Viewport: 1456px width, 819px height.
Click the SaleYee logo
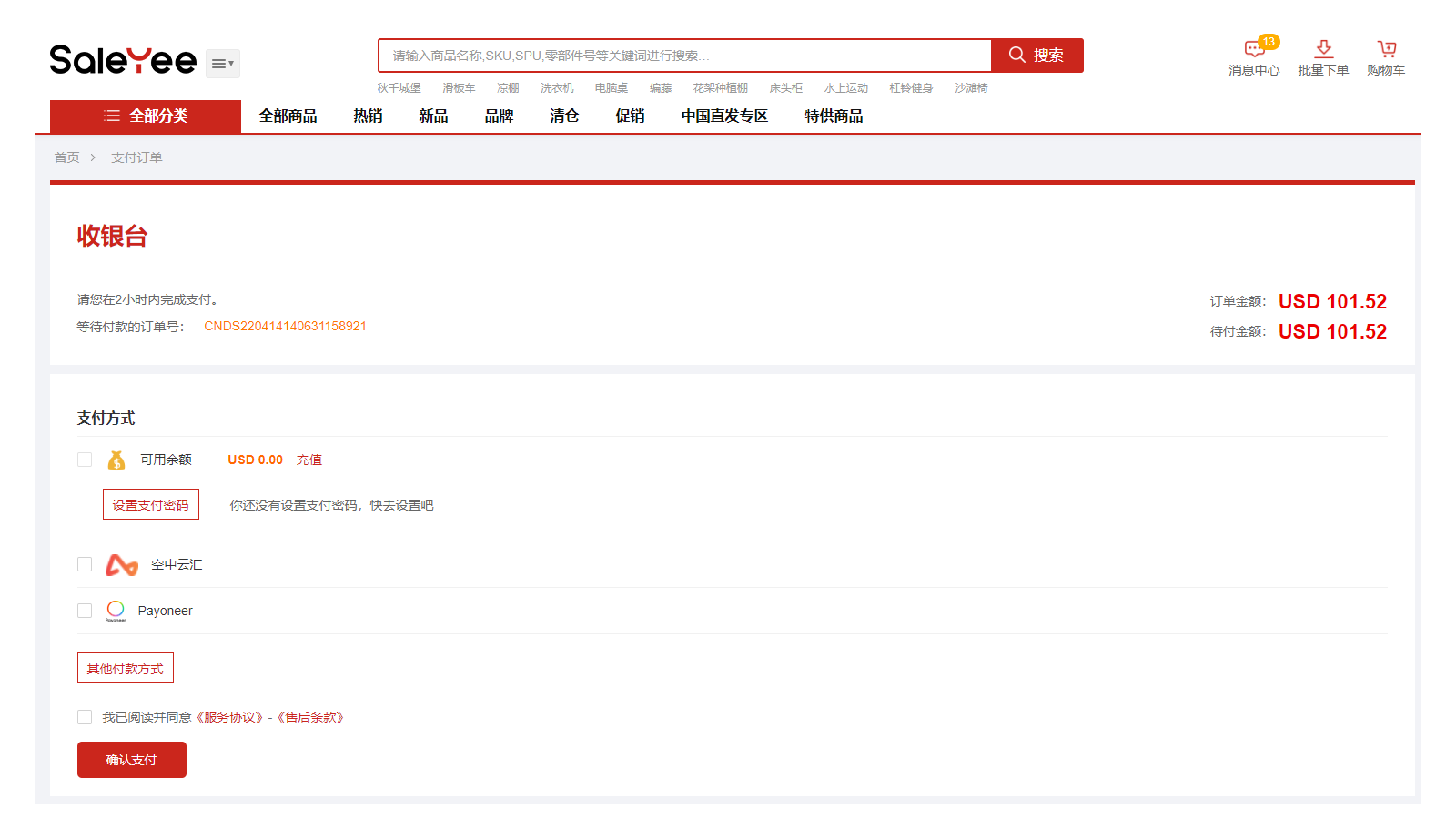(x=123, y=60)
